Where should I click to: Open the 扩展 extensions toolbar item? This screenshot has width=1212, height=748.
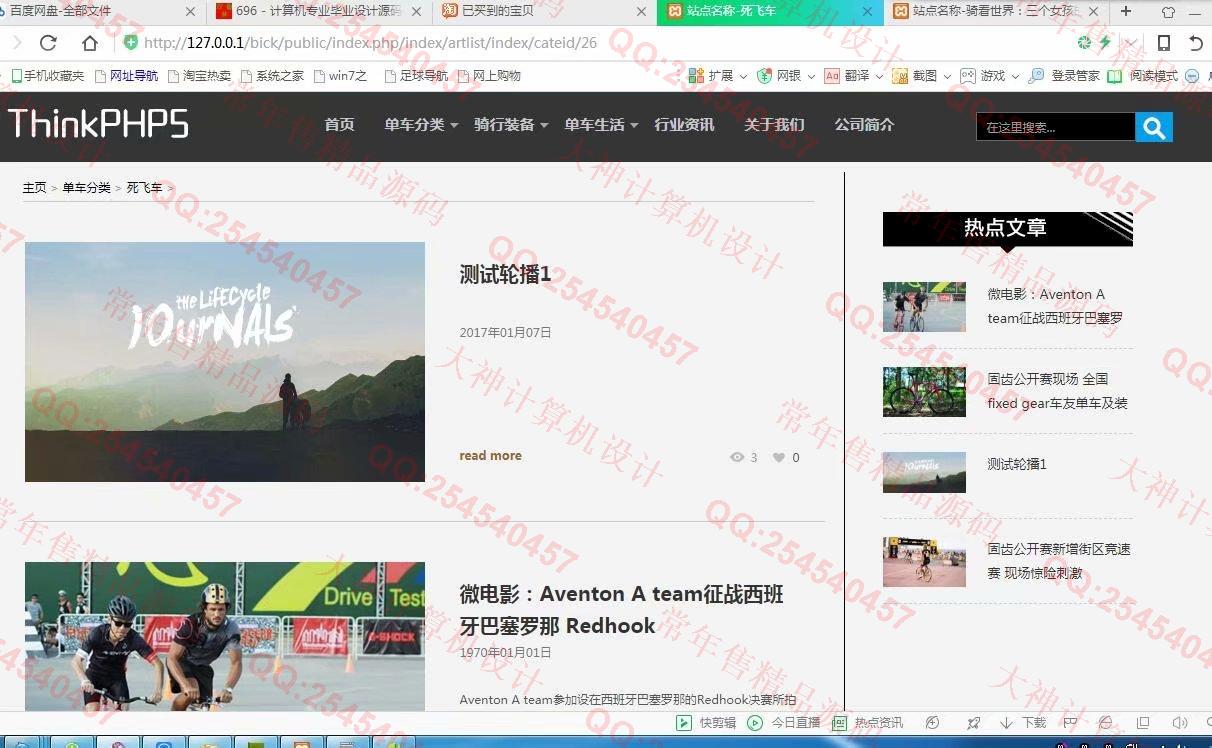click(x=711, y=76)
